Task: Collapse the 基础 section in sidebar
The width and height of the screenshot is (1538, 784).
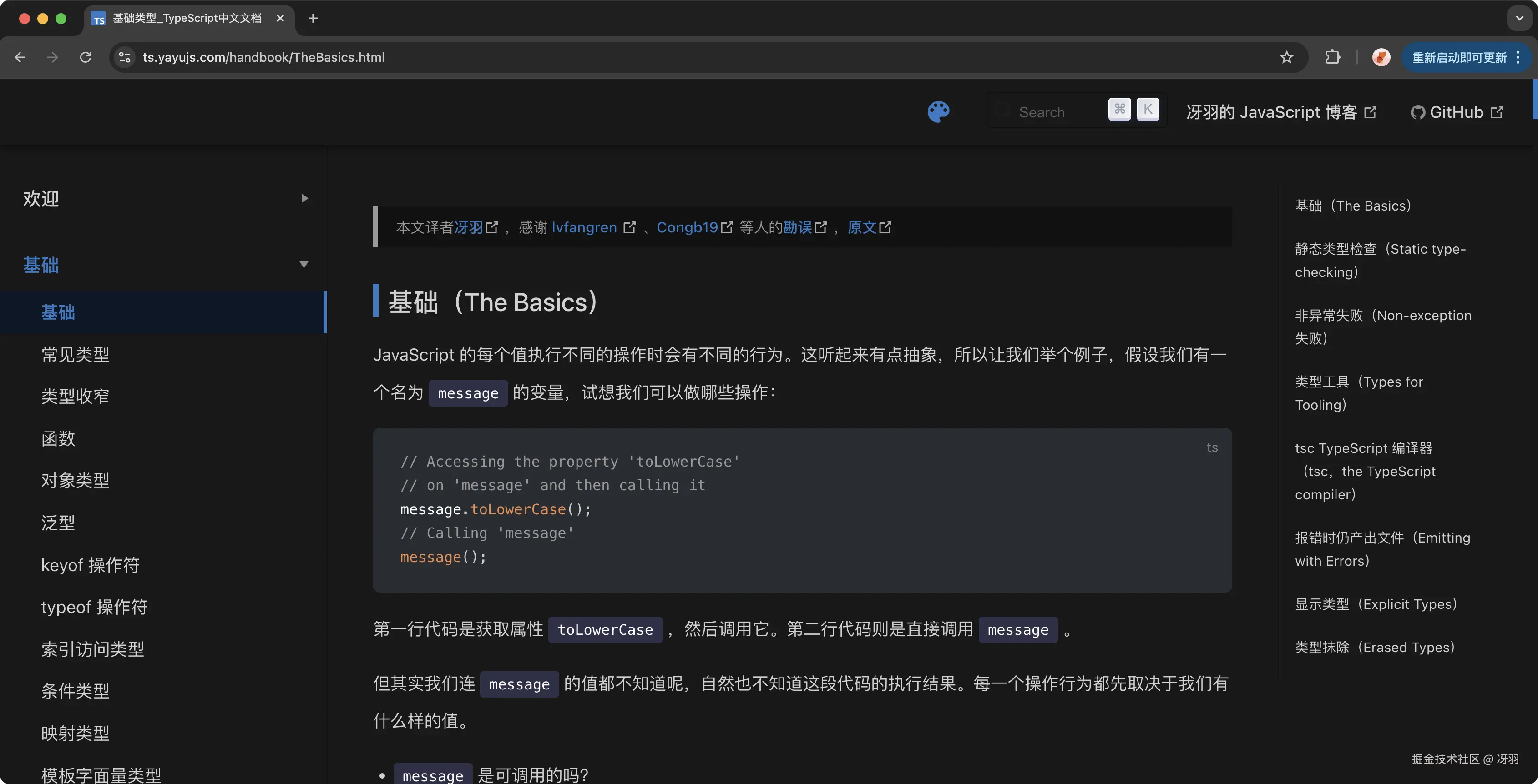Action: click(x=304, y=265)
